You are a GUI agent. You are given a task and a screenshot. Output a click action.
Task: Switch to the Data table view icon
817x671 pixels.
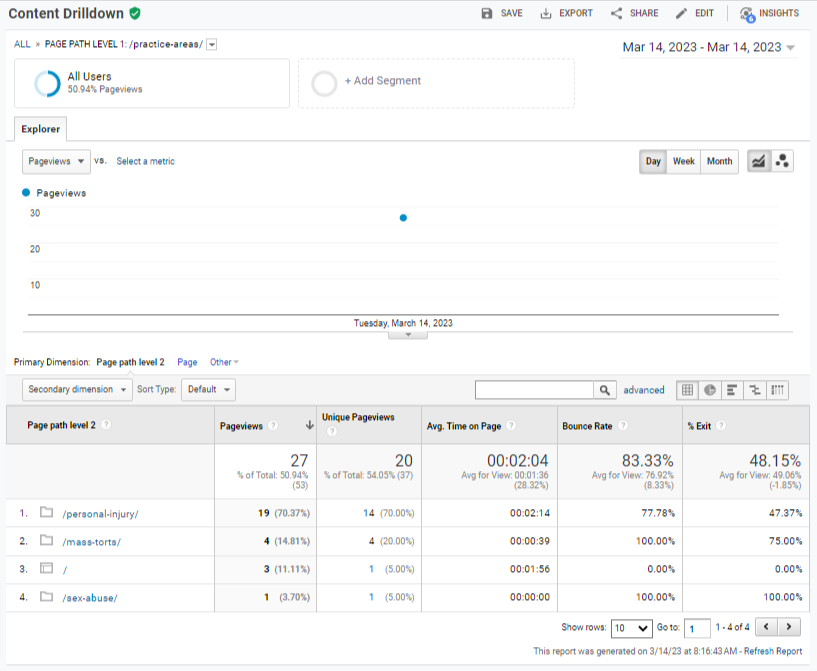point(687,390)
